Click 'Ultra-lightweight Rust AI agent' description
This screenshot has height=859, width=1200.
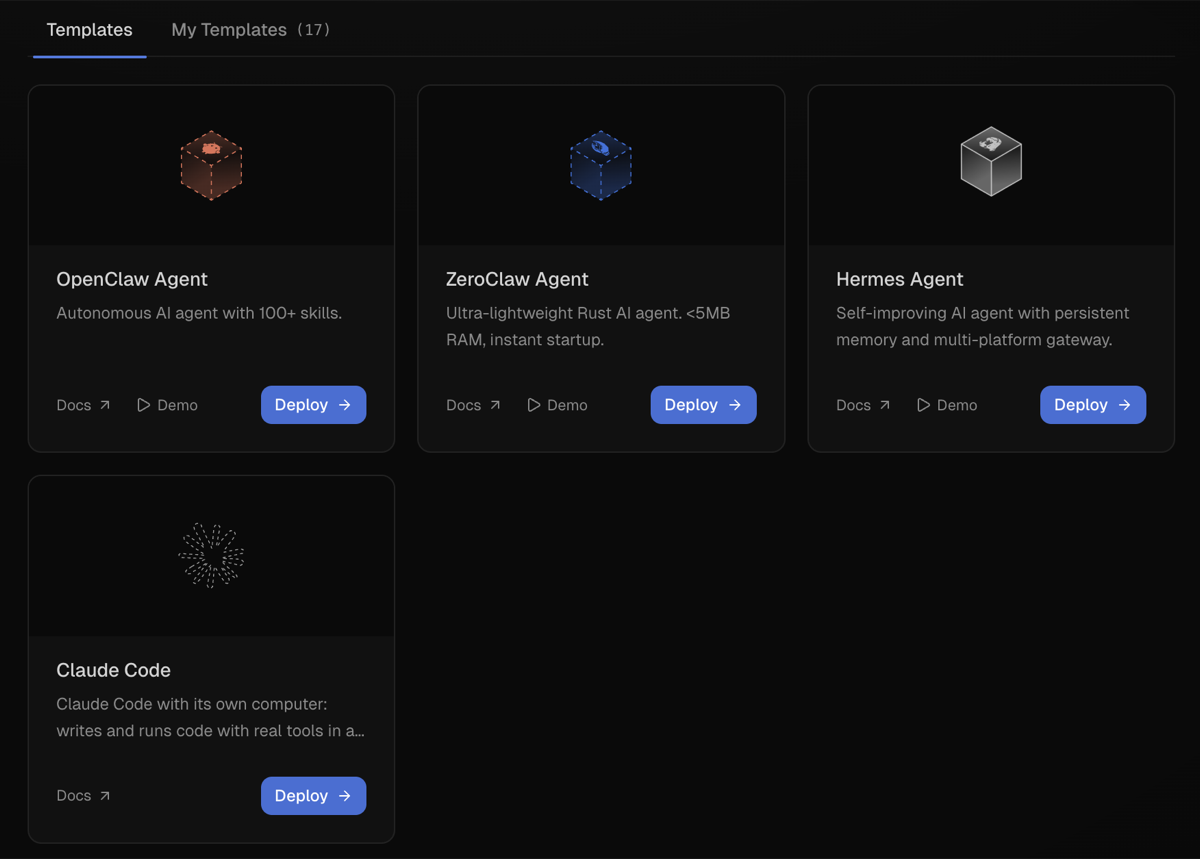588,326
